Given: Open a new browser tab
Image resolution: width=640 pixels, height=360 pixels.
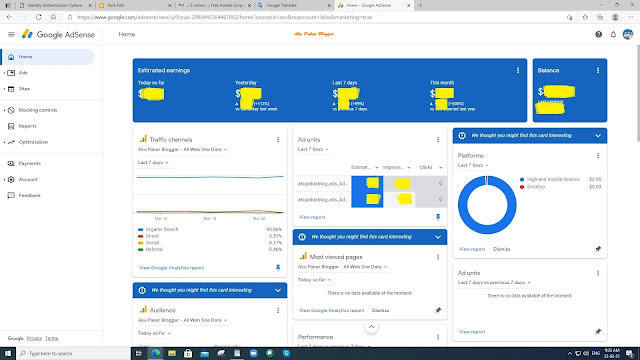Looking at the screenshot, I should click(x=420, y=5).
